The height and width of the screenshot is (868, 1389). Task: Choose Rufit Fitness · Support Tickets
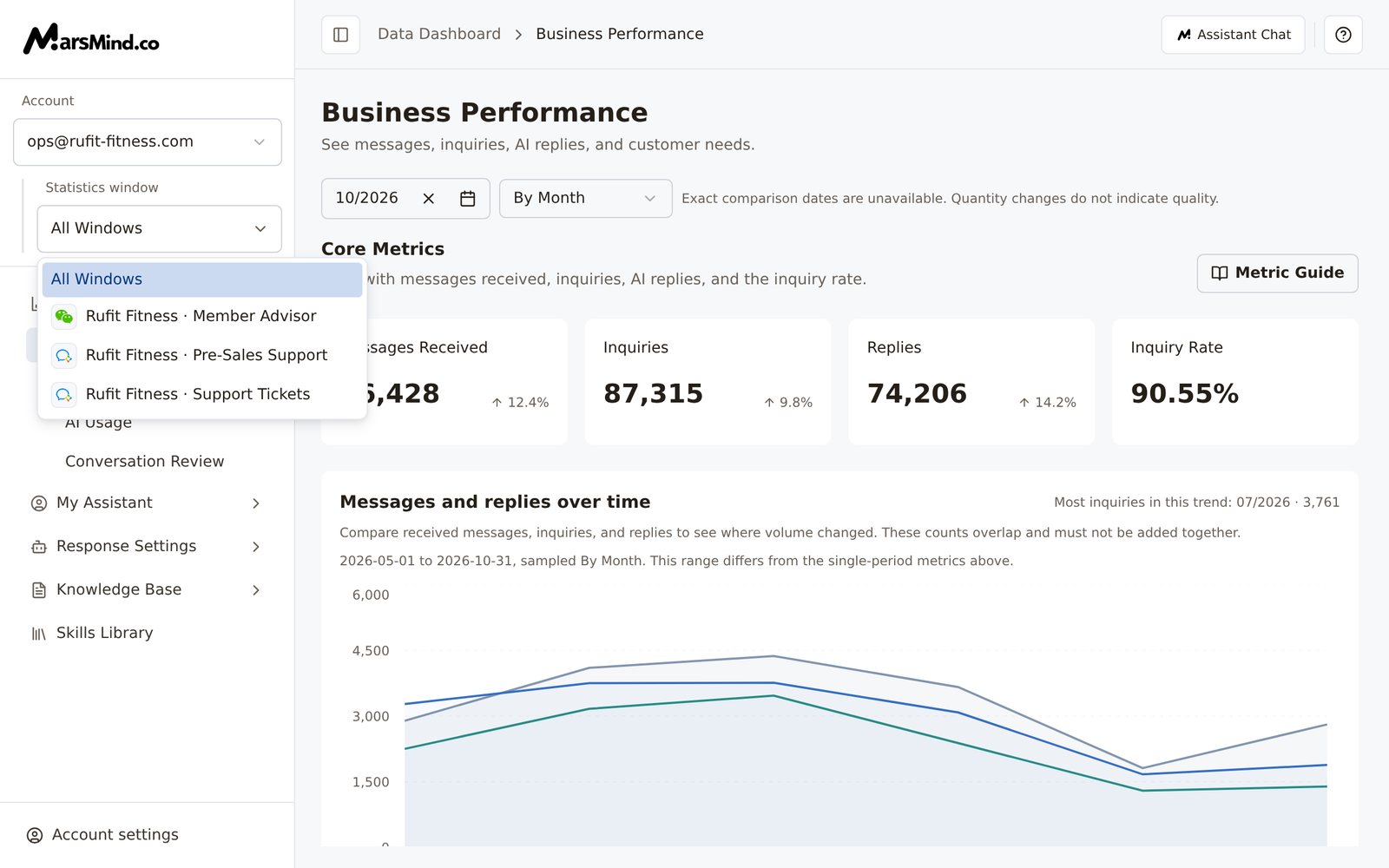[x=202, y=395]
